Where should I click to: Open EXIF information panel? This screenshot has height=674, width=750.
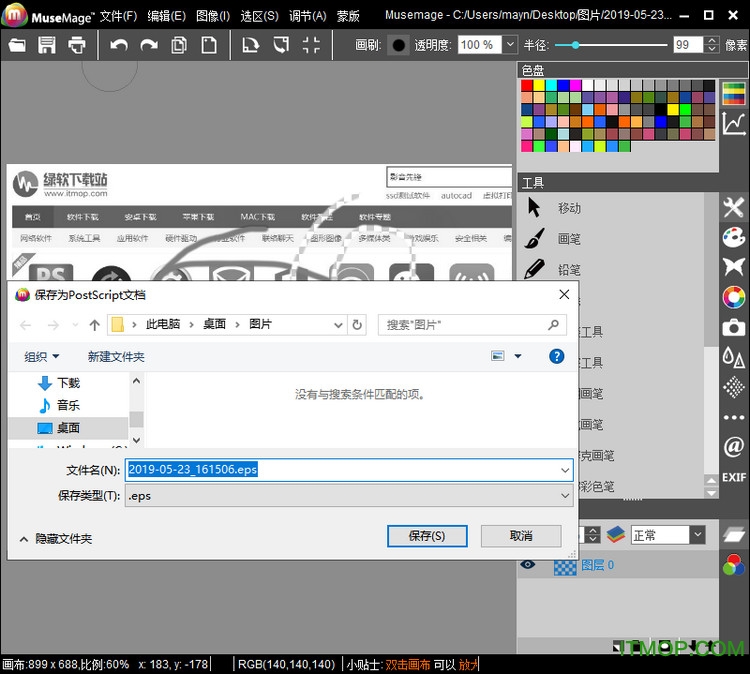click(734, 477)
